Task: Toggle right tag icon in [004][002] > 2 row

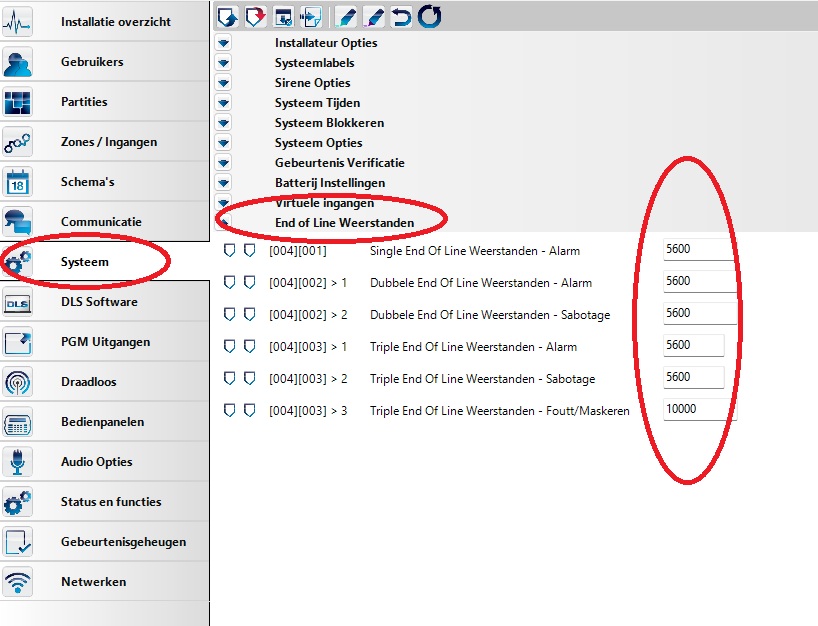Action: click(249, 314)
